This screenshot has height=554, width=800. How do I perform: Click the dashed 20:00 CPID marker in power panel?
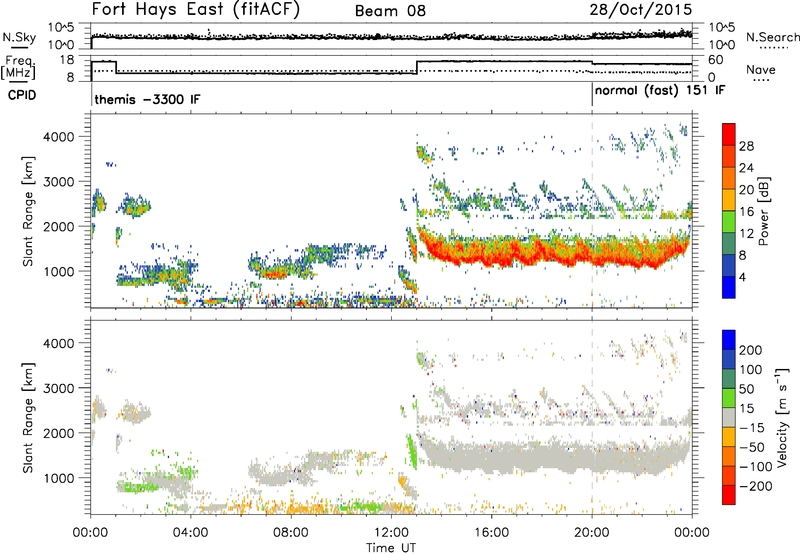click(592, 210)
